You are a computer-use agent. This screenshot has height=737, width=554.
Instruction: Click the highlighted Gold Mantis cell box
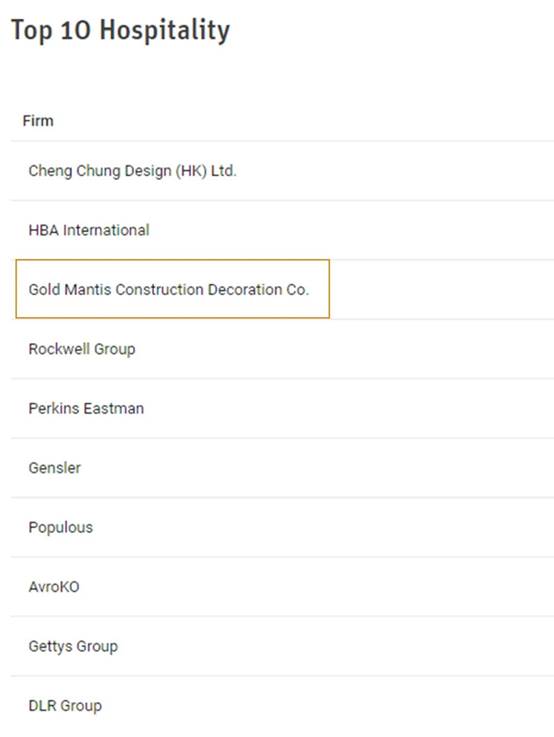pos(172,289)
